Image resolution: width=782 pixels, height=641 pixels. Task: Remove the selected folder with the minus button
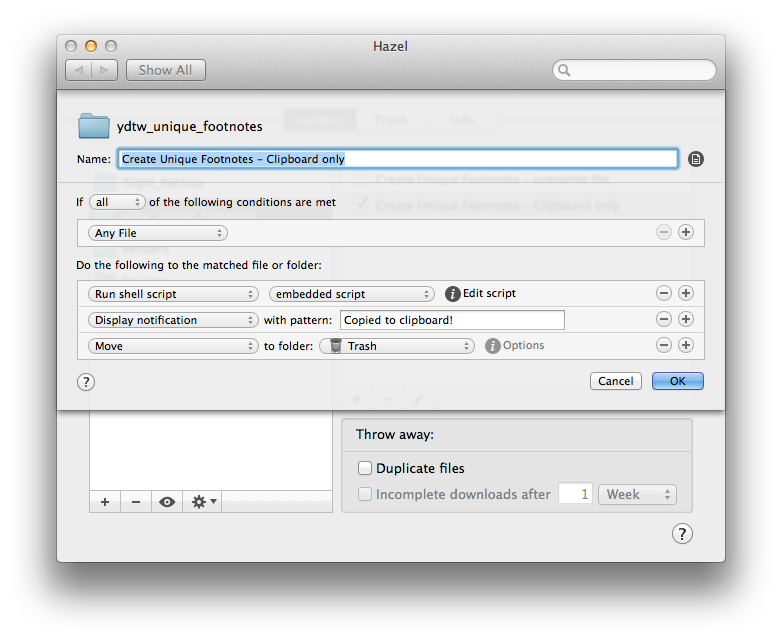[x=136, y=502]
